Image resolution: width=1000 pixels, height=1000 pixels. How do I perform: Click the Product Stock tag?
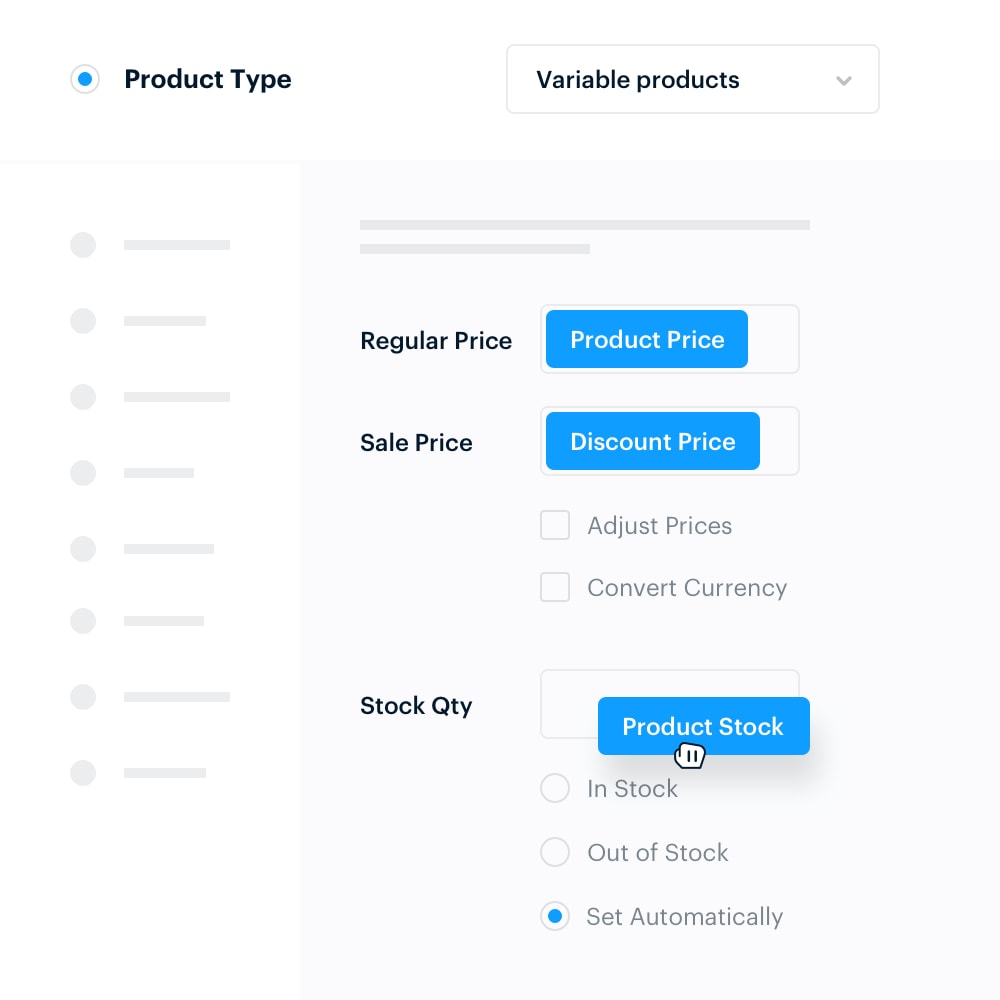coord(703,726)
